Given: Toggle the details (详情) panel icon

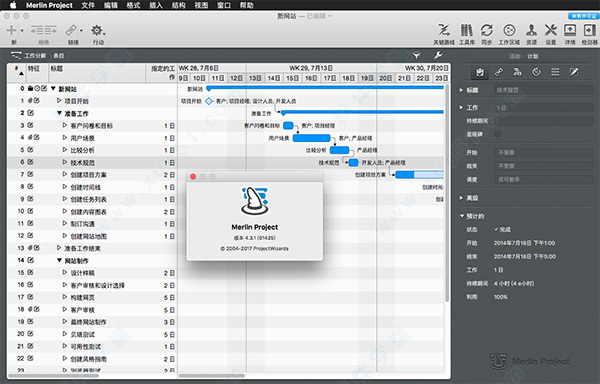Looking at the screenshot, I should [570, 30].
